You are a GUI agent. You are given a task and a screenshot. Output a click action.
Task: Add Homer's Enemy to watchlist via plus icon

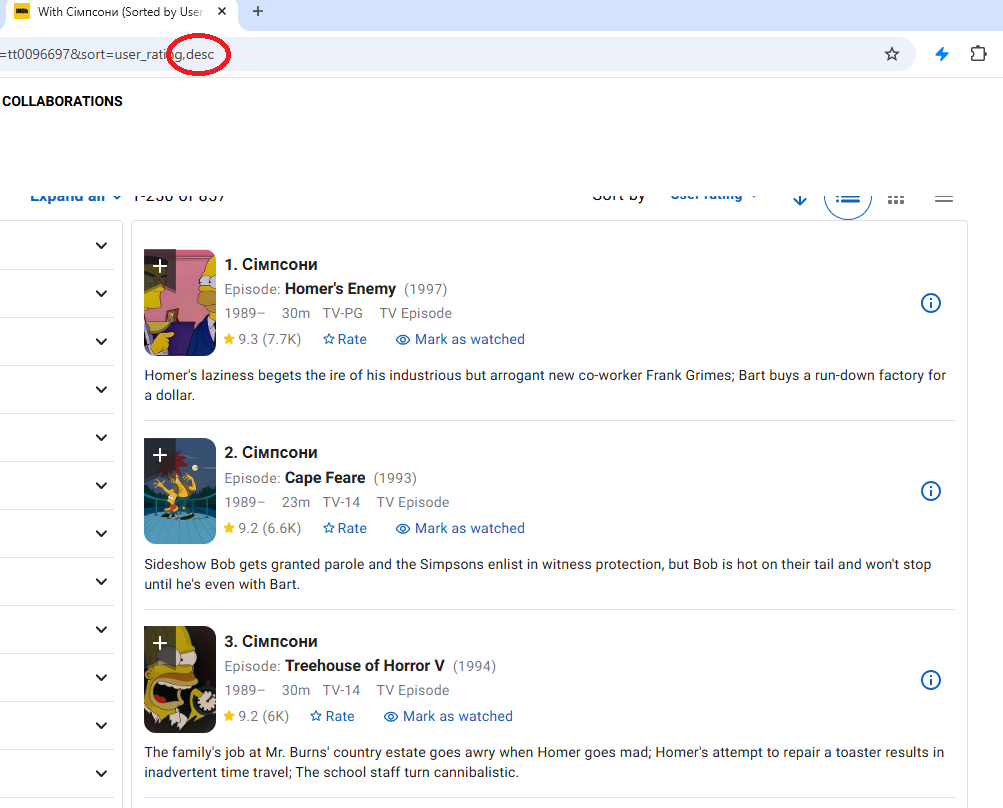point(160,265)
